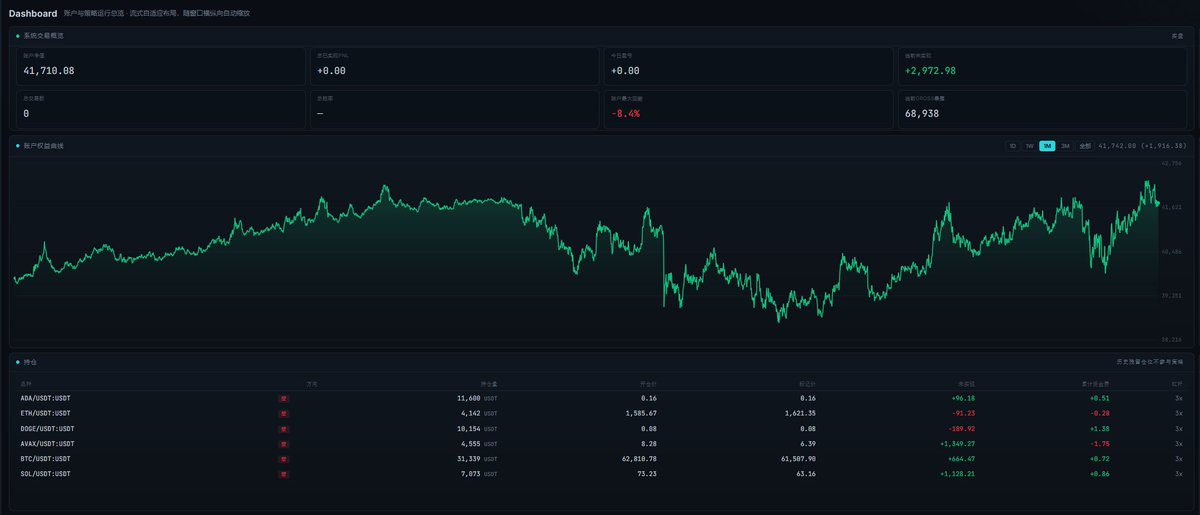Click the red -8.4% drawdown value

pyautogui.click(x=625, y=114)
